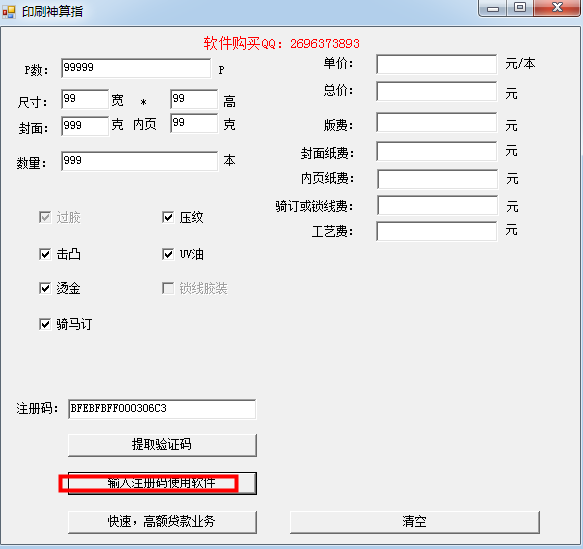Click the 注册码 text field
Image resolution: width=583 pixels, height=549 pixels.
click(162, 409)
